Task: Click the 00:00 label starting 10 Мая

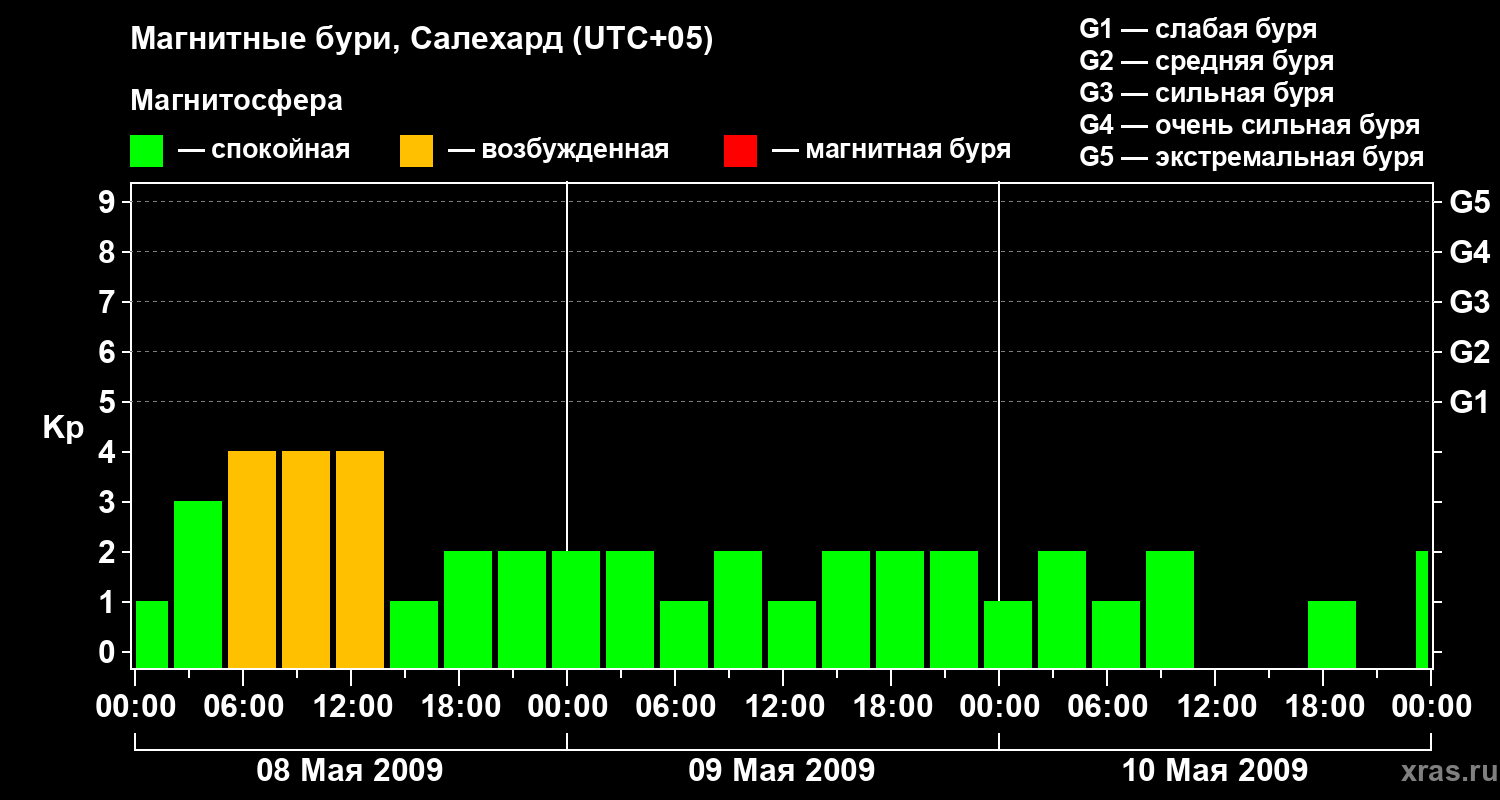Action: click(999, 706)
